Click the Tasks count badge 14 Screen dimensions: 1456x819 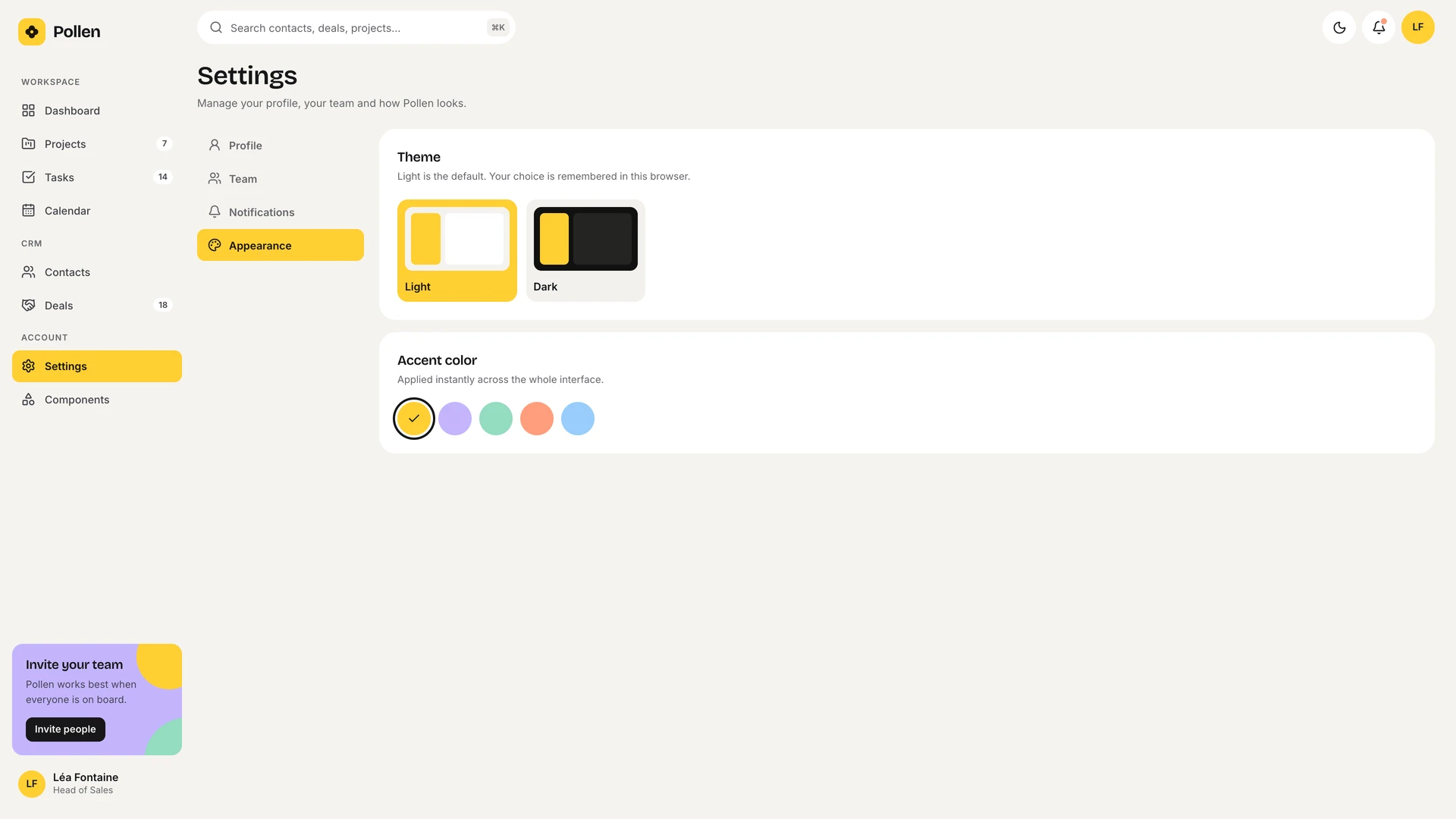coord(163,177)
